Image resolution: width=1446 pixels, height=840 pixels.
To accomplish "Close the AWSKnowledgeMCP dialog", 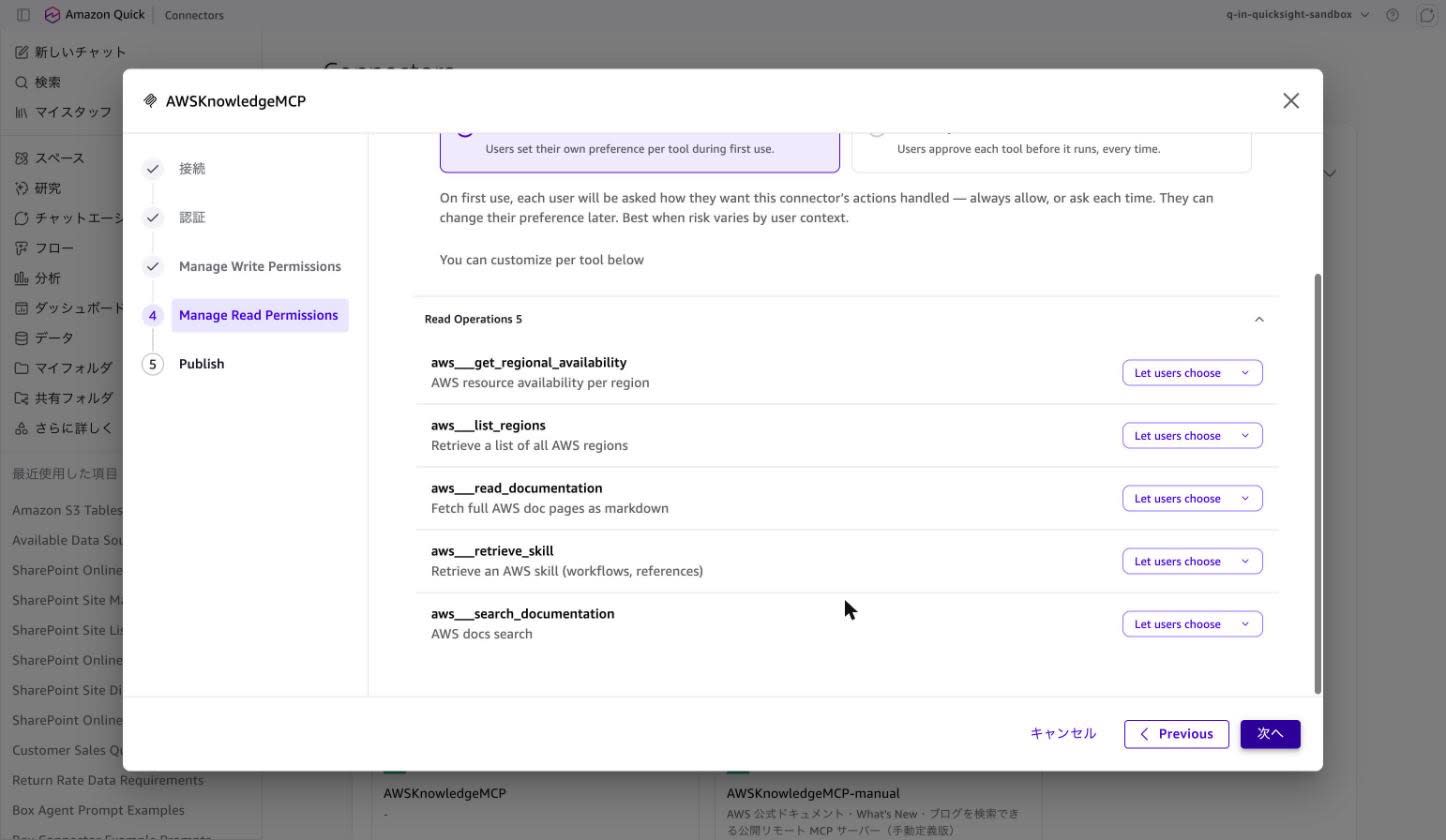I will tap(1291, 101).
